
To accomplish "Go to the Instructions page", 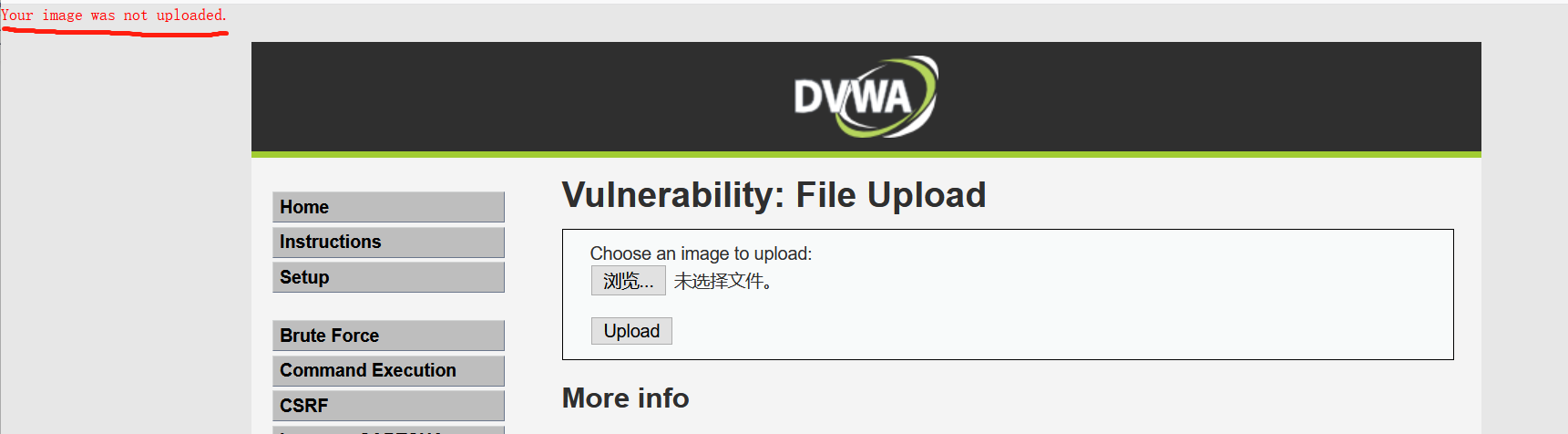I will click(x=388, y=242).
